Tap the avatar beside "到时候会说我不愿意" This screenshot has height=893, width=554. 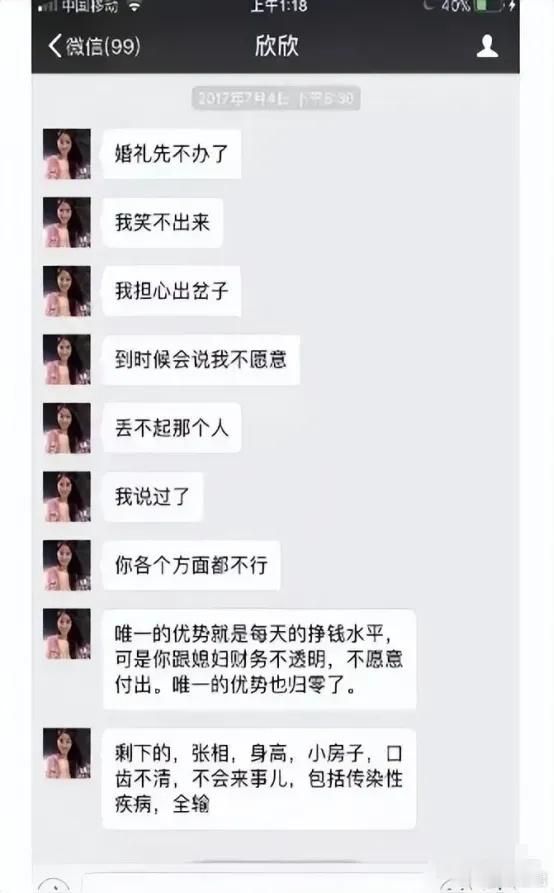click(67, 359)
